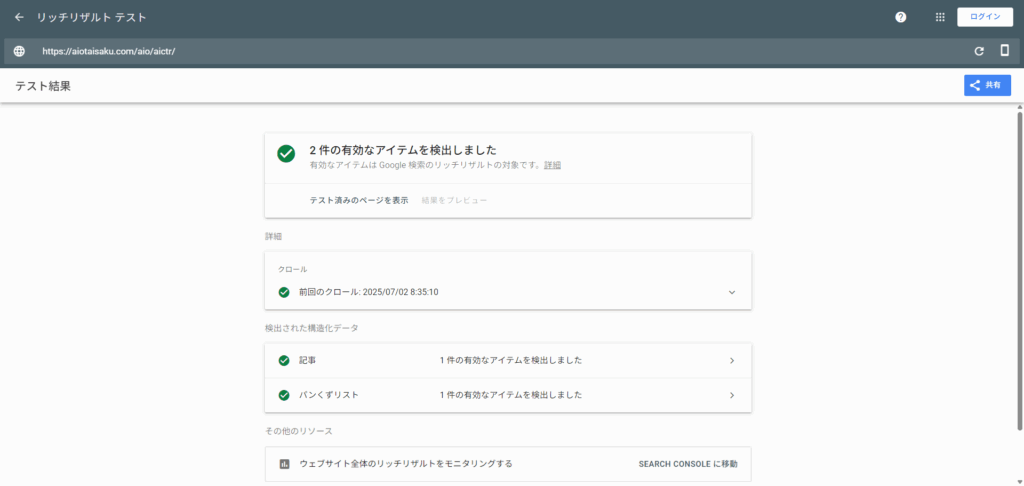This screenshot has width=1024, height=486.
Task: Click the 2 件の有効なアイテムを検出しました heading
Action: tap(403, 150)
